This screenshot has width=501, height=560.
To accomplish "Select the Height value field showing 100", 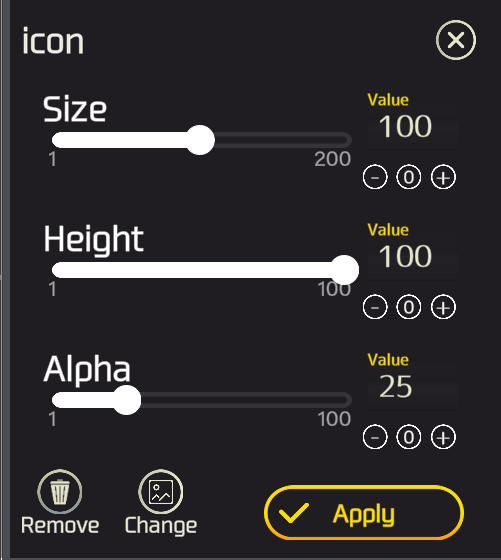I will (413, 257).
